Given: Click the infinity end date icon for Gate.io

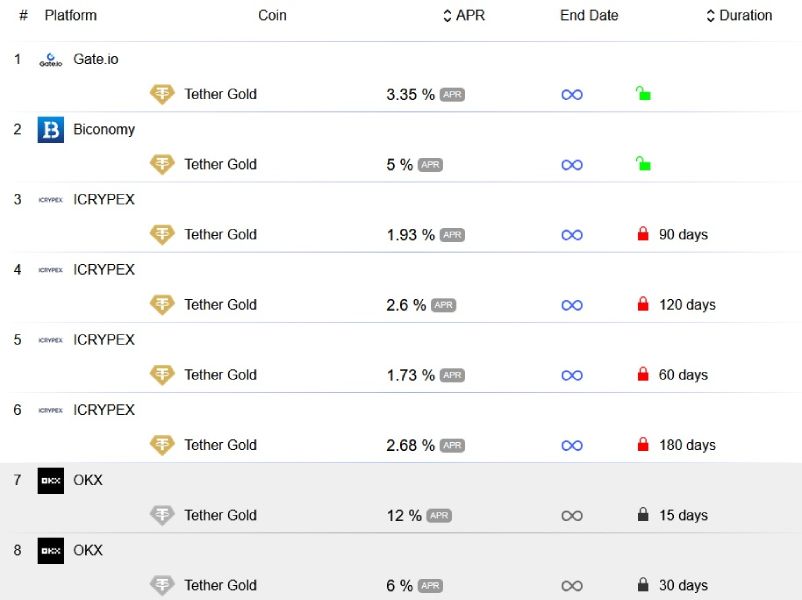Looking at the screenshot, I should [572, 95].
